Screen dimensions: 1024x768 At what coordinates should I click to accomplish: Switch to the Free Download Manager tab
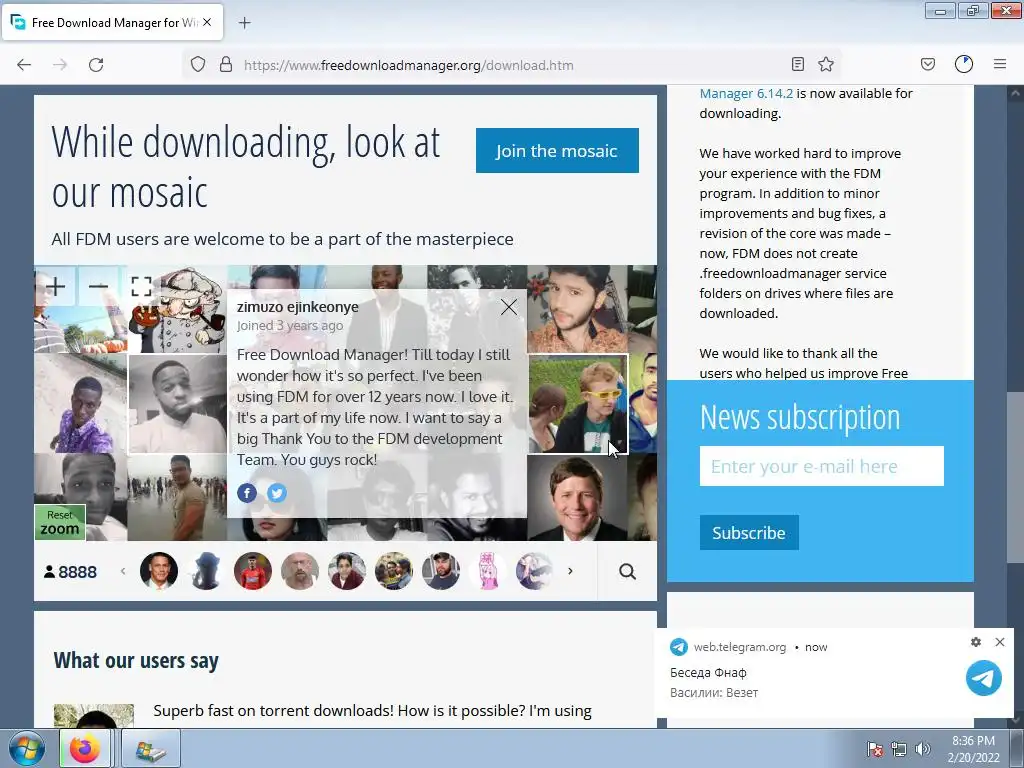112,22
